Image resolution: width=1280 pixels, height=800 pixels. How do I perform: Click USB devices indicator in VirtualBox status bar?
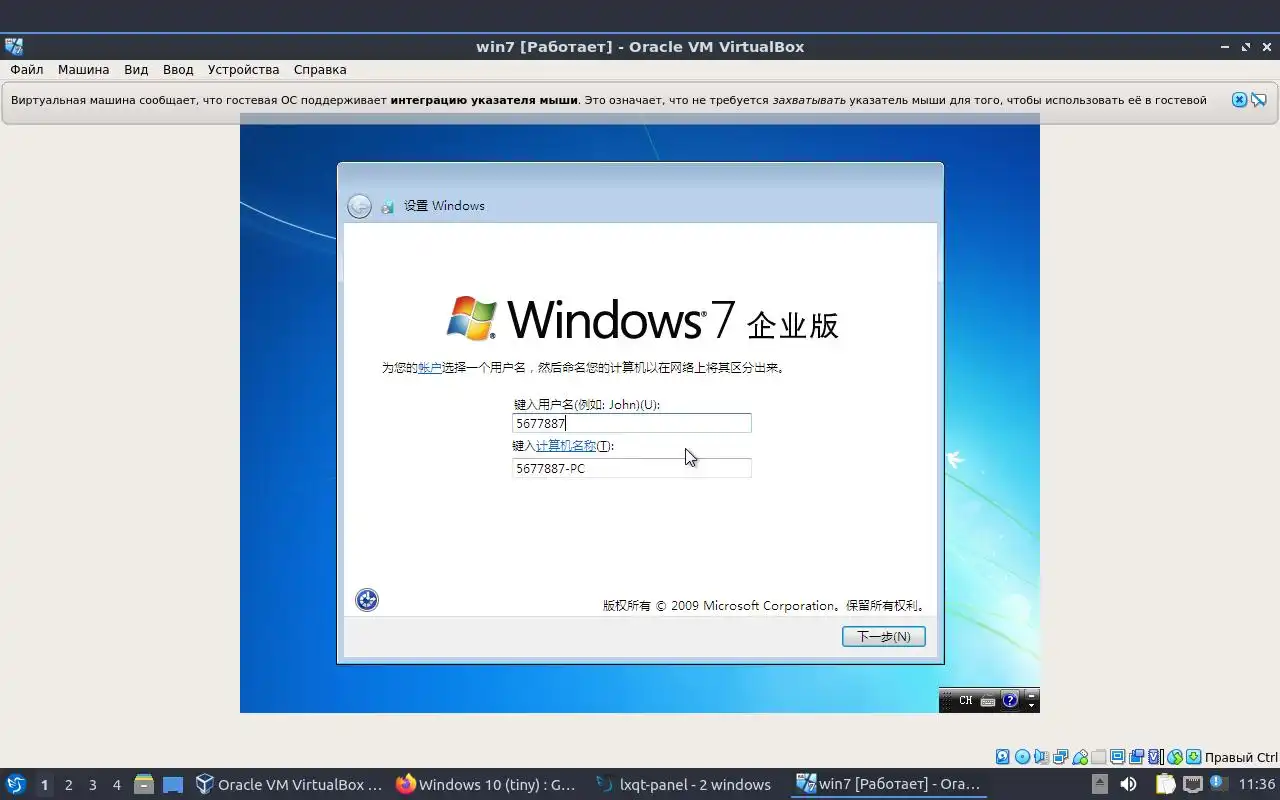coord(1080,757)
